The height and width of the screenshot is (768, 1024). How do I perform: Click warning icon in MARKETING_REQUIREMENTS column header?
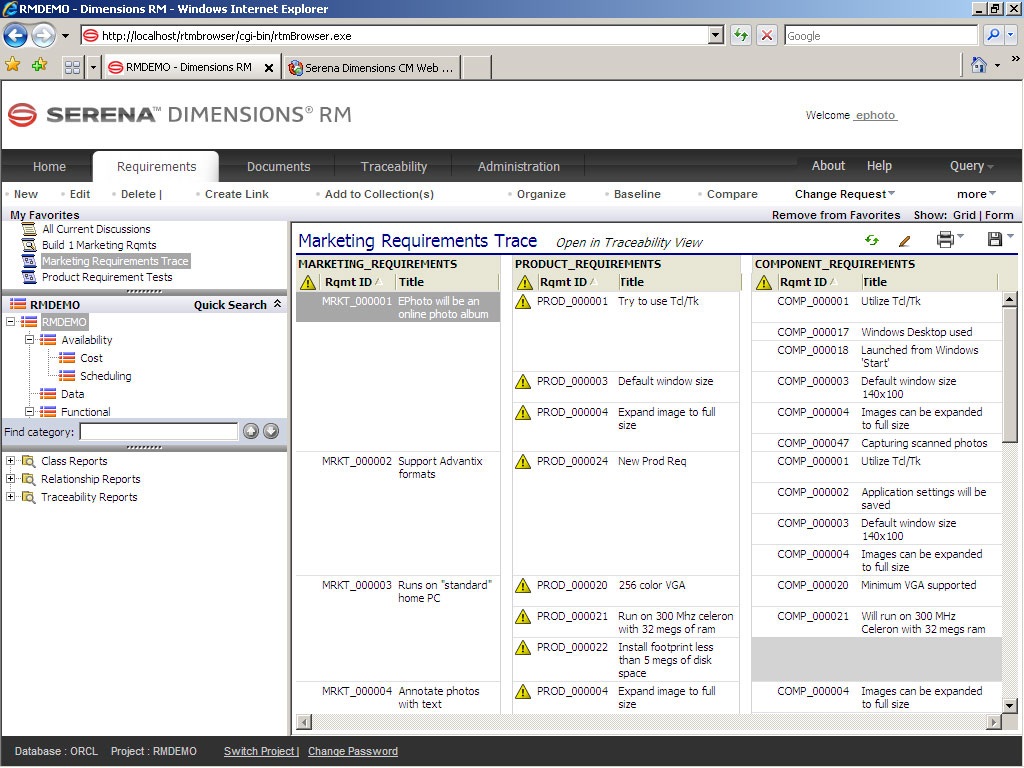tap(308, 283)
